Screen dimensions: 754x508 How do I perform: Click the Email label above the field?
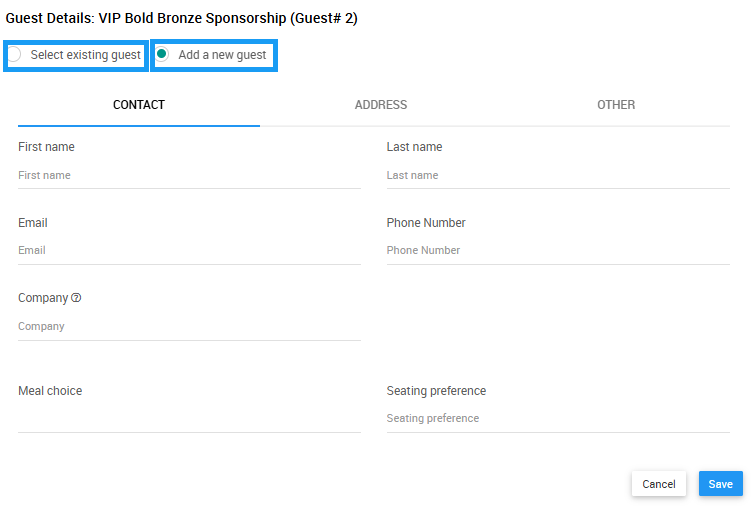coord(33,223)
